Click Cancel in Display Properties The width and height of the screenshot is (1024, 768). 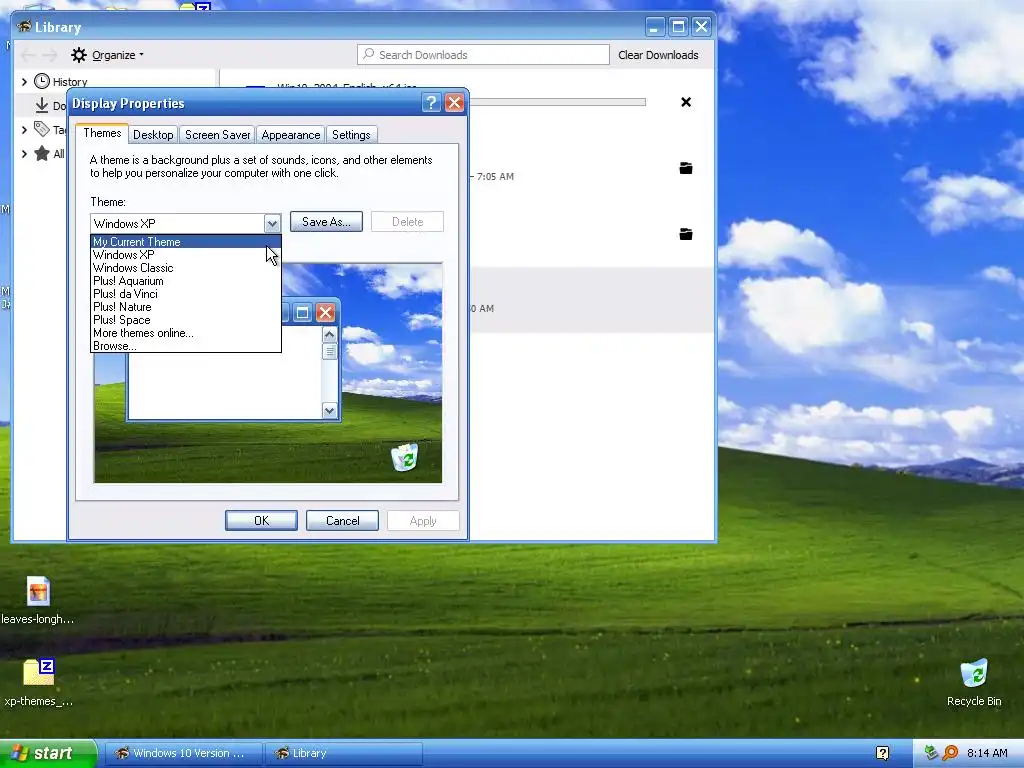[x=342, y=520]
